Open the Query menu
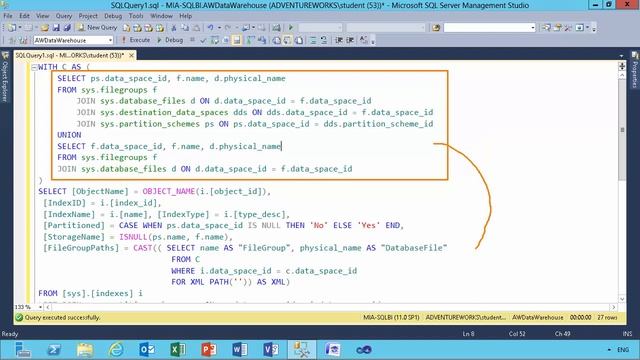 (x=64, y=16)
